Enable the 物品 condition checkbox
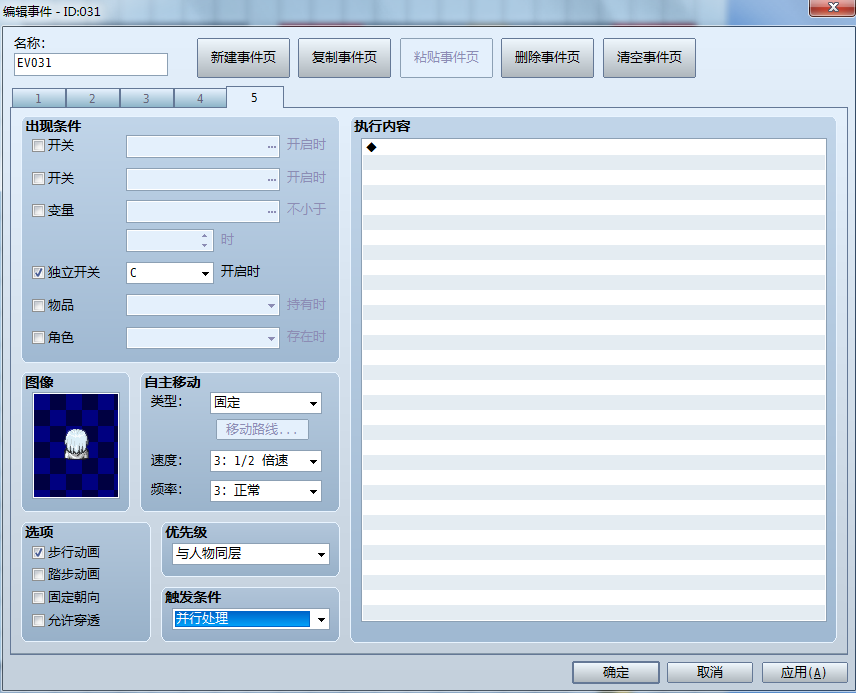The image size is (856, 693). click(x=38, y=305)
